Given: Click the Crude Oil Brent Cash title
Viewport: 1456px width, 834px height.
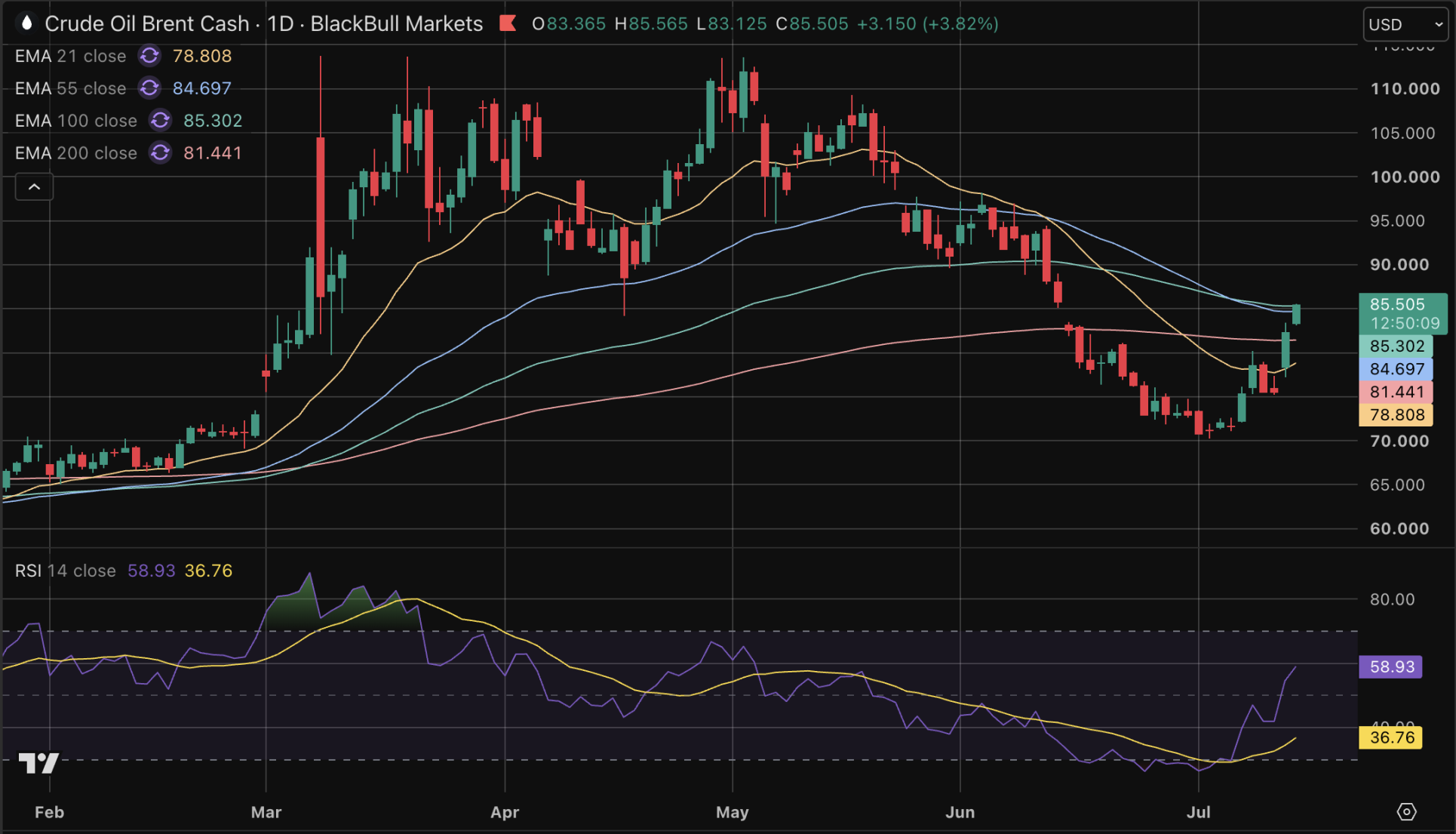Looking at the screenshot, I should (147, 23).
